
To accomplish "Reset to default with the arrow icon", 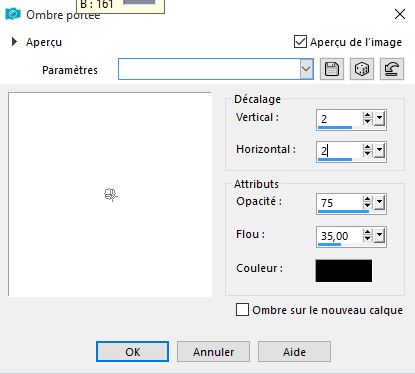I will (392, 69).
